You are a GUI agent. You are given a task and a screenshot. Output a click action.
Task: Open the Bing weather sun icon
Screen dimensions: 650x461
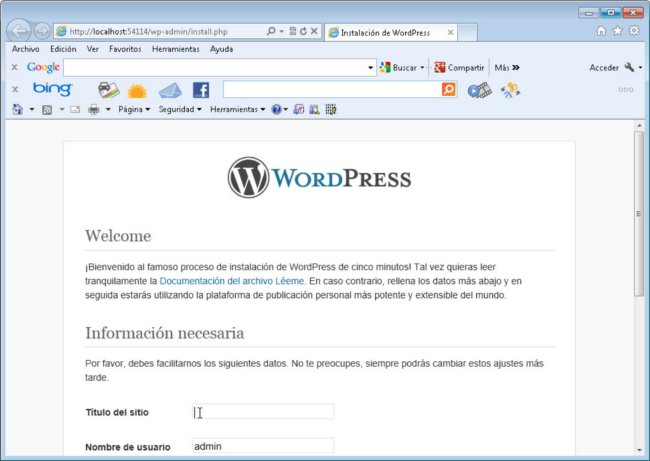137,91
